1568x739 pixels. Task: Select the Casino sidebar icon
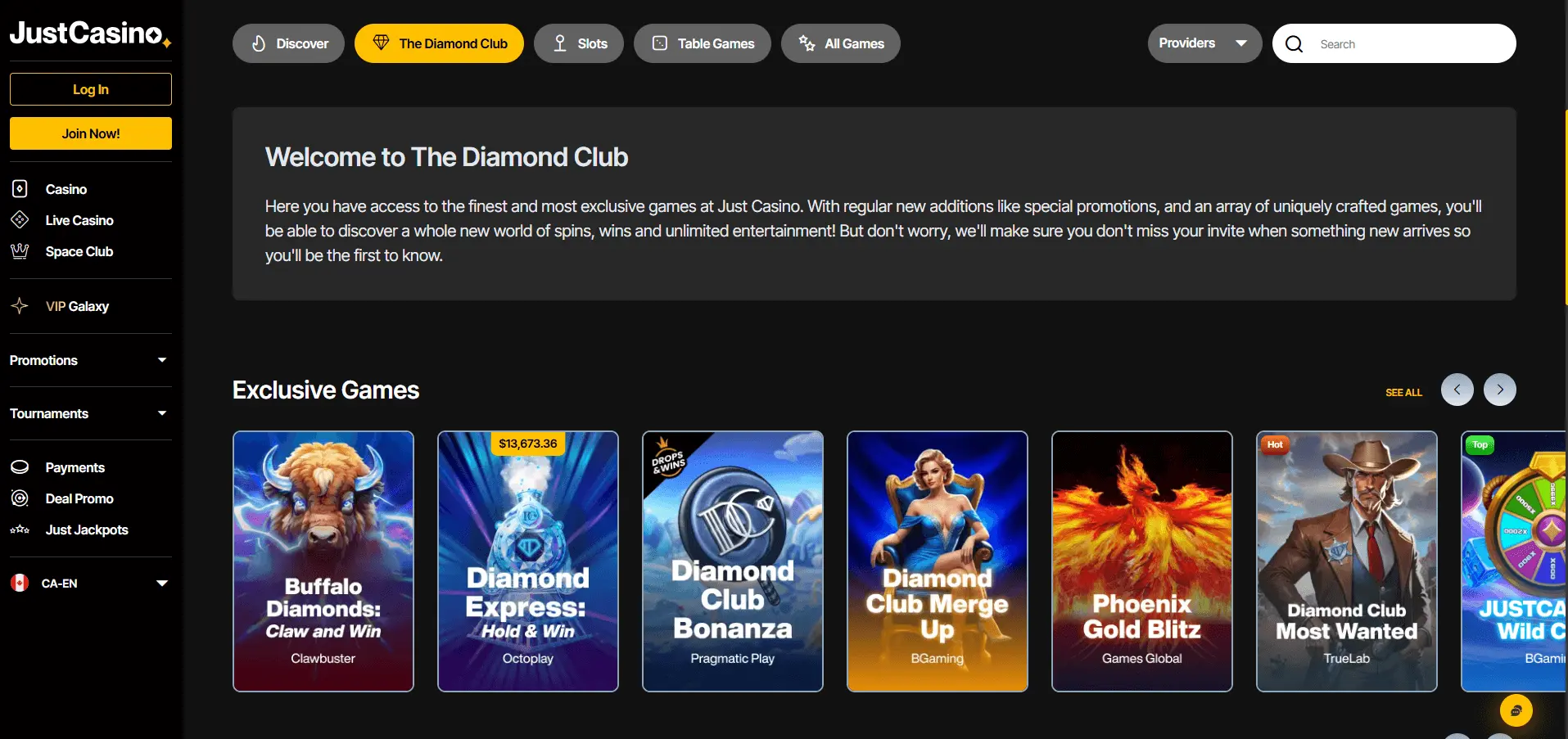tap(20, 189)
